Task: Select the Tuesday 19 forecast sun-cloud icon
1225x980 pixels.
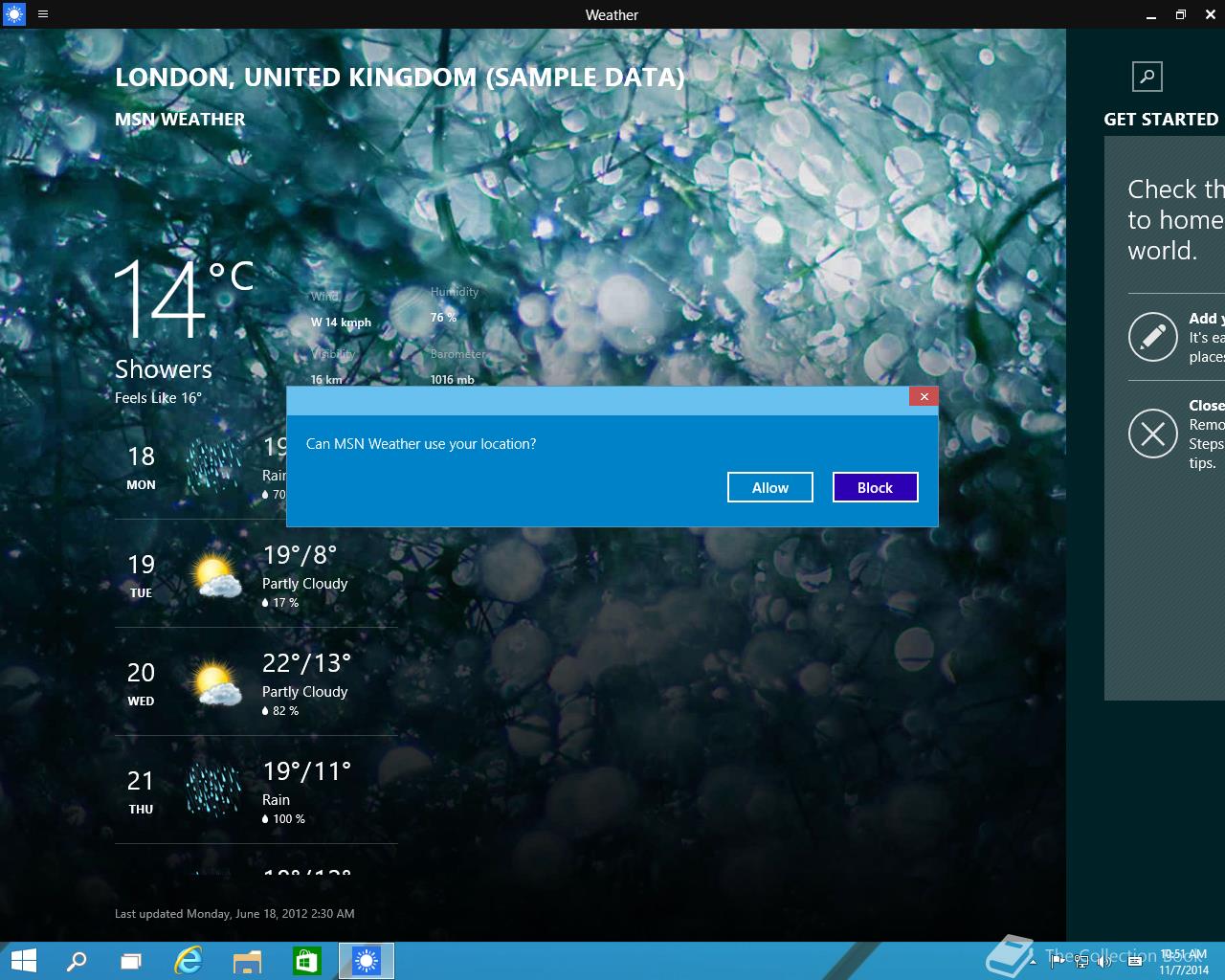Action: 215,575
